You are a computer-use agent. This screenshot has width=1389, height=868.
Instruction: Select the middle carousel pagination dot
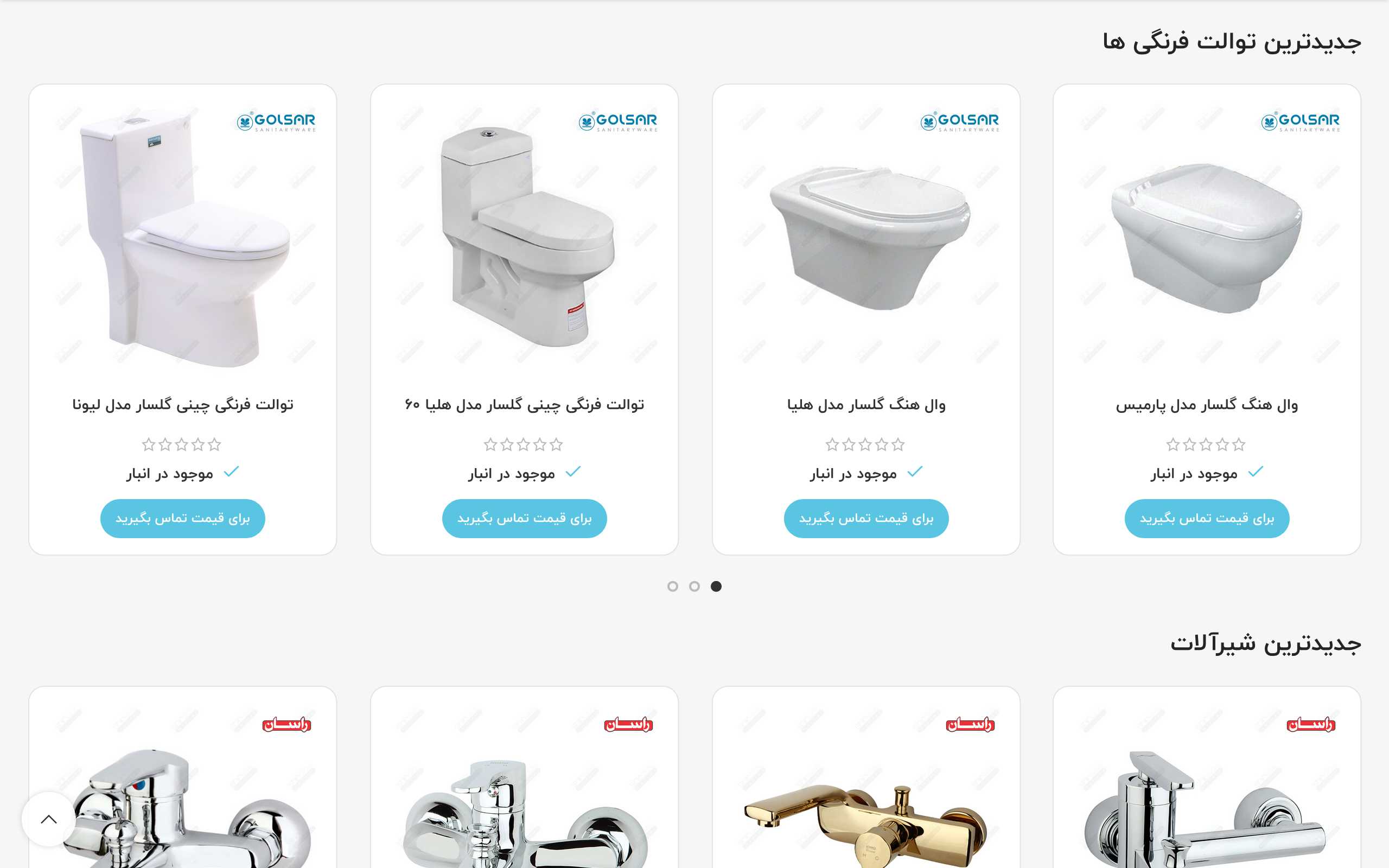coord(694,586)
